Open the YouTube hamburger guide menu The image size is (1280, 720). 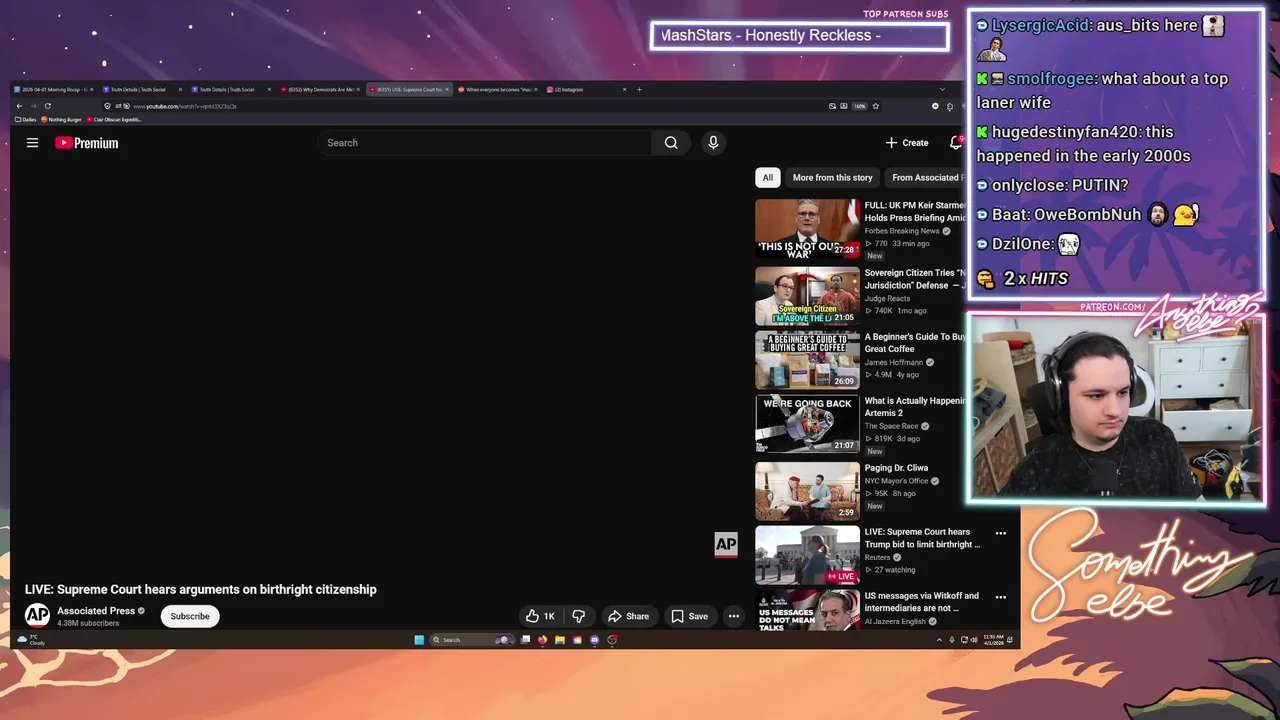click(32, 143)
